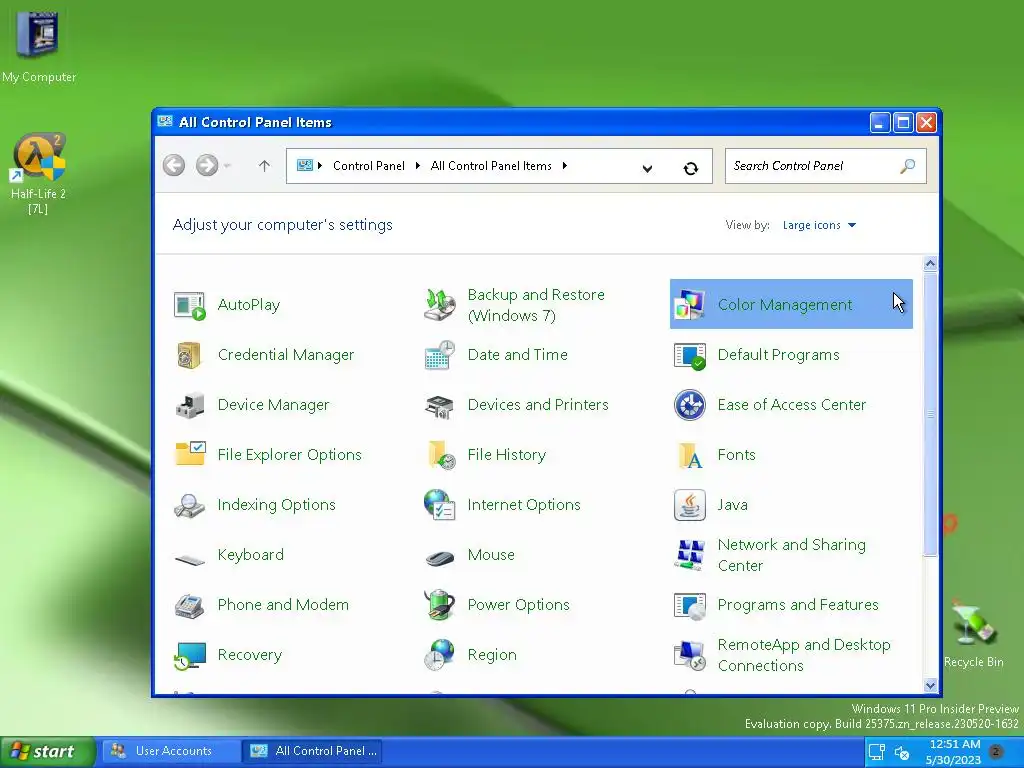Click the Back navigation button
Viewport: 1024px width, 768px height.
click(174, 165)
